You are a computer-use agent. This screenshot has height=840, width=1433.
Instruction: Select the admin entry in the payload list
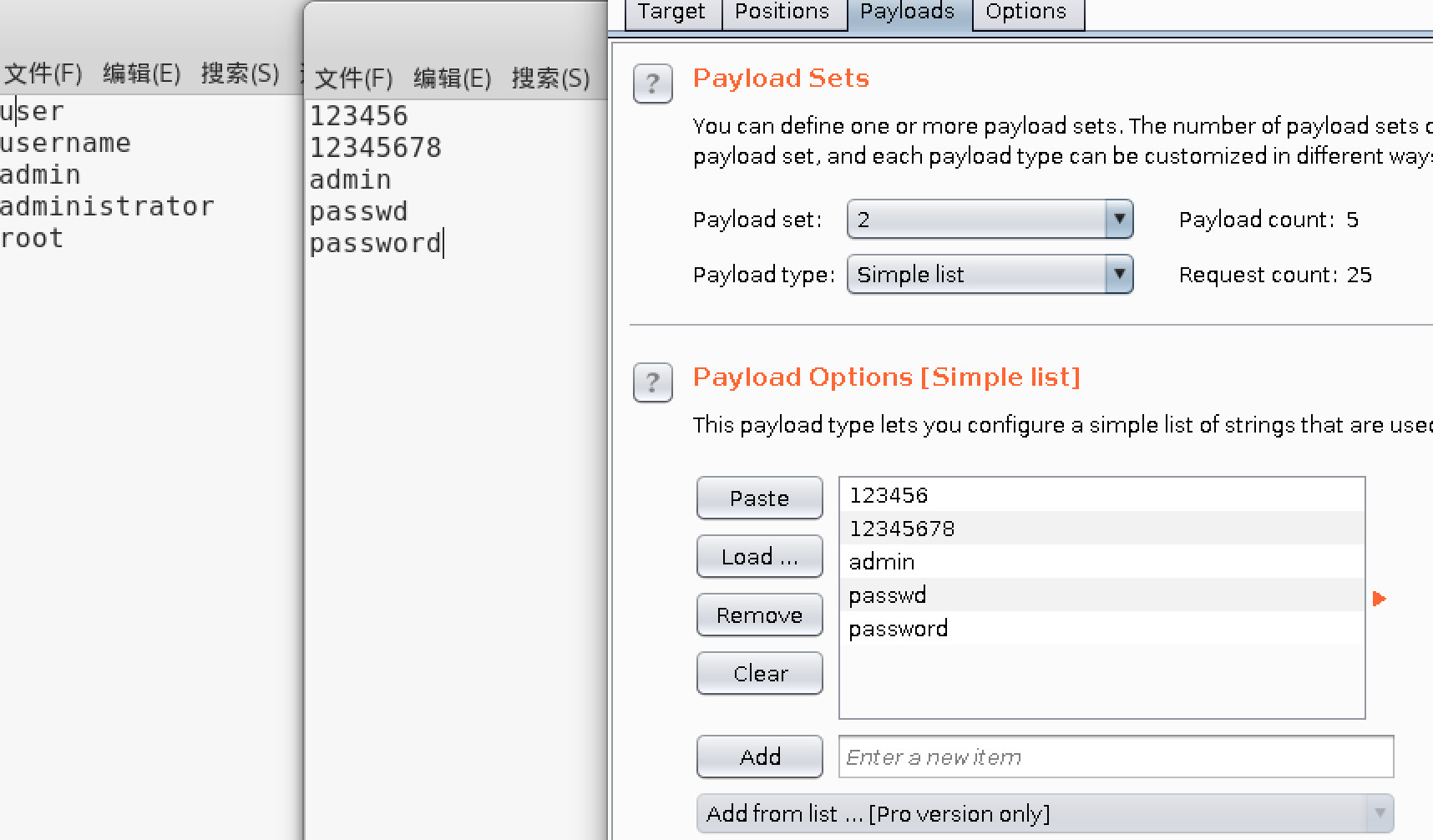(x=881, y=561)
